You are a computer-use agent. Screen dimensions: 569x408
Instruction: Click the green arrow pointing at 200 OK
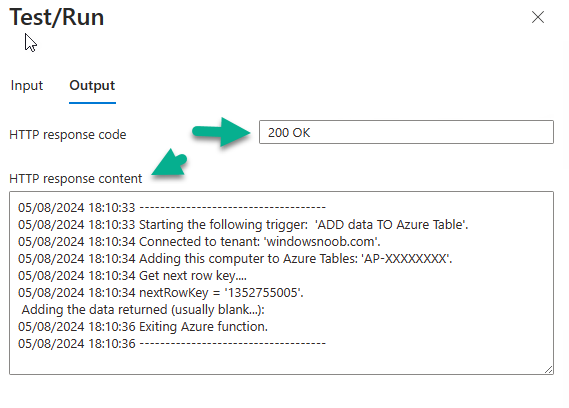pyautogui.click(x=221, y=132)
